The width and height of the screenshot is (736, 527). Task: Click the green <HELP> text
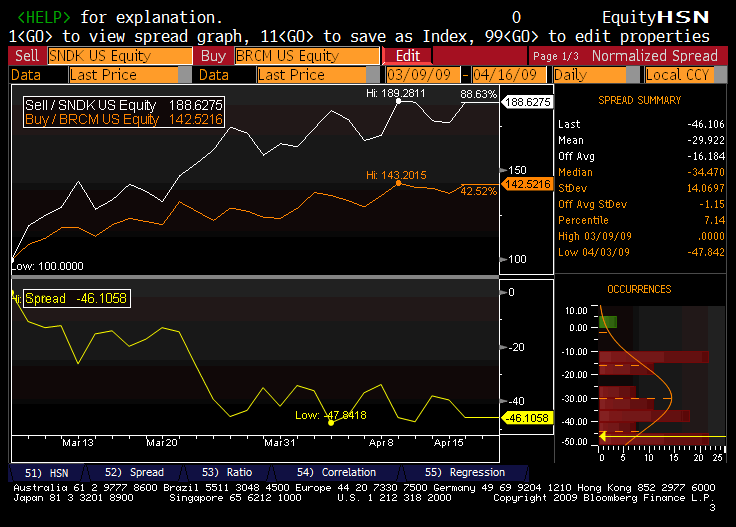tap(44, 17)
